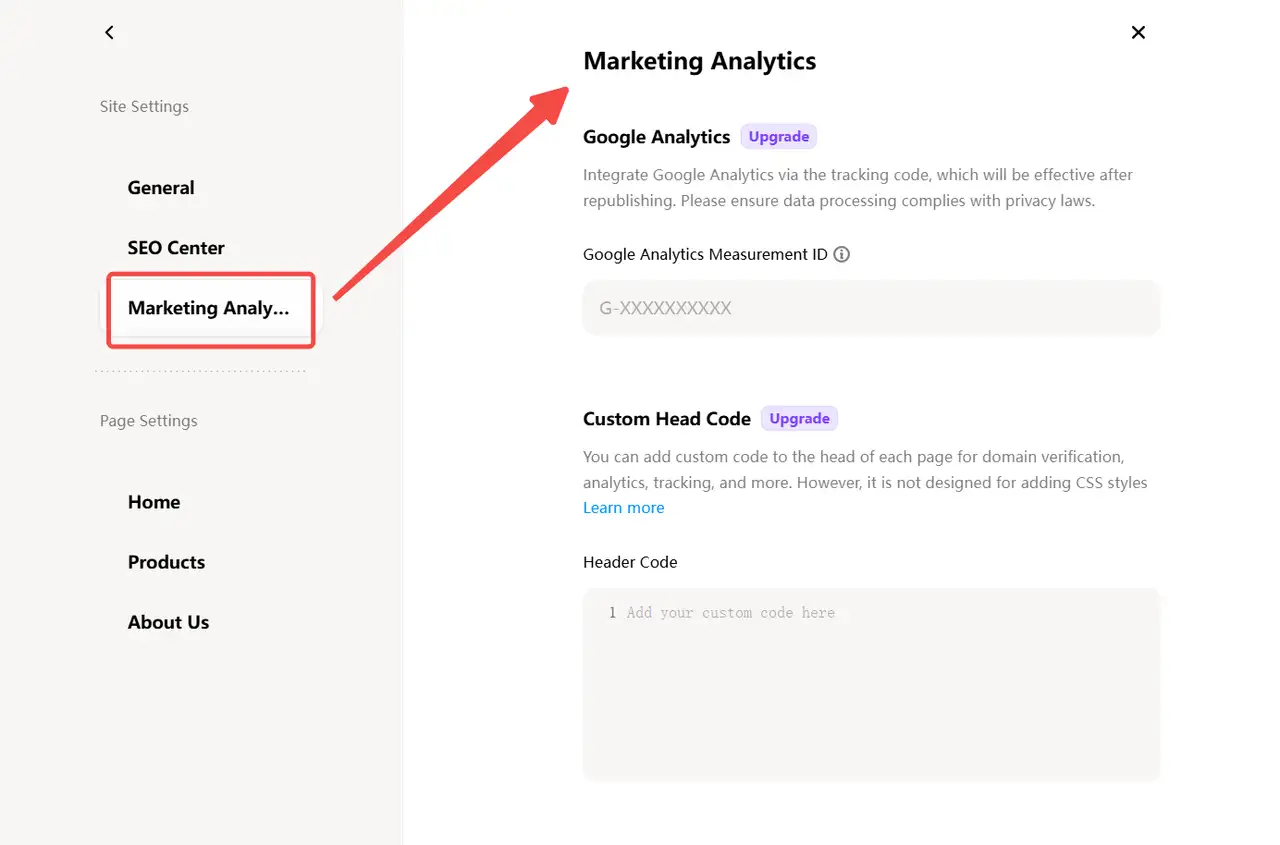The width and height of the screenshot is (1280, 845).
Task: Click the Page Settings section label
Action: point(149,421)
